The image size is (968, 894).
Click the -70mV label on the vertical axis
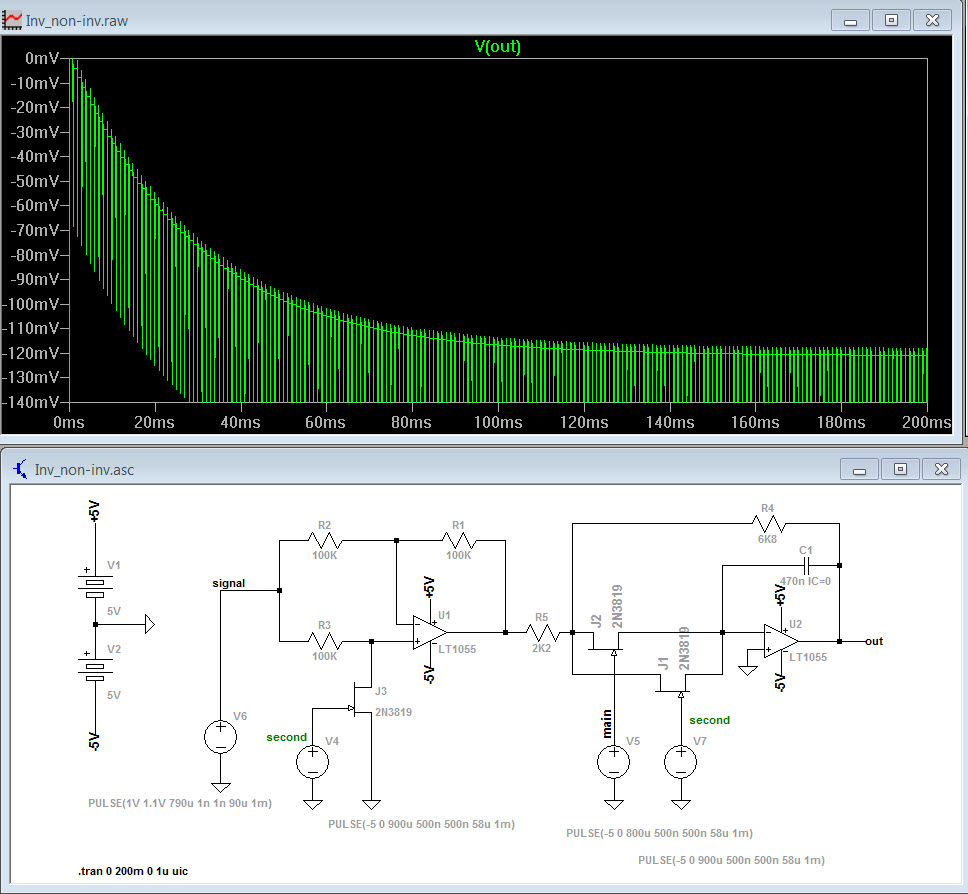tap(36, 230)
